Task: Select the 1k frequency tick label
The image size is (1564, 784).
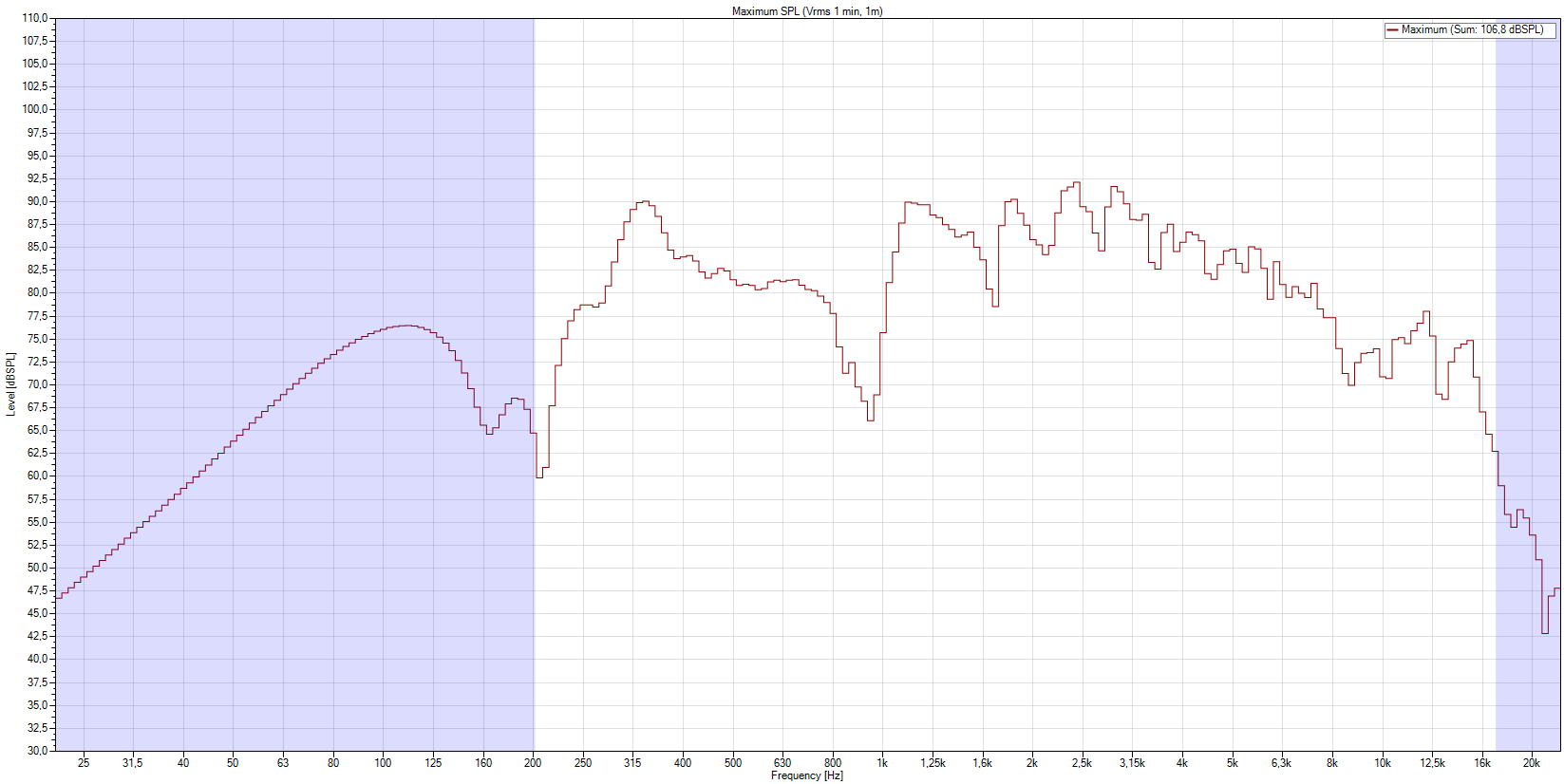Action: pyautogui.click(x=882, y=763)
